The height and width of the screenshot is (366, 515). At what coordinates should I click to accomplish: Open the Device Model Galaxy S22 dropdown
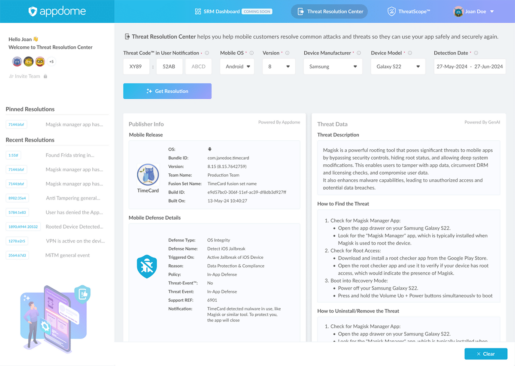(398, 67)
